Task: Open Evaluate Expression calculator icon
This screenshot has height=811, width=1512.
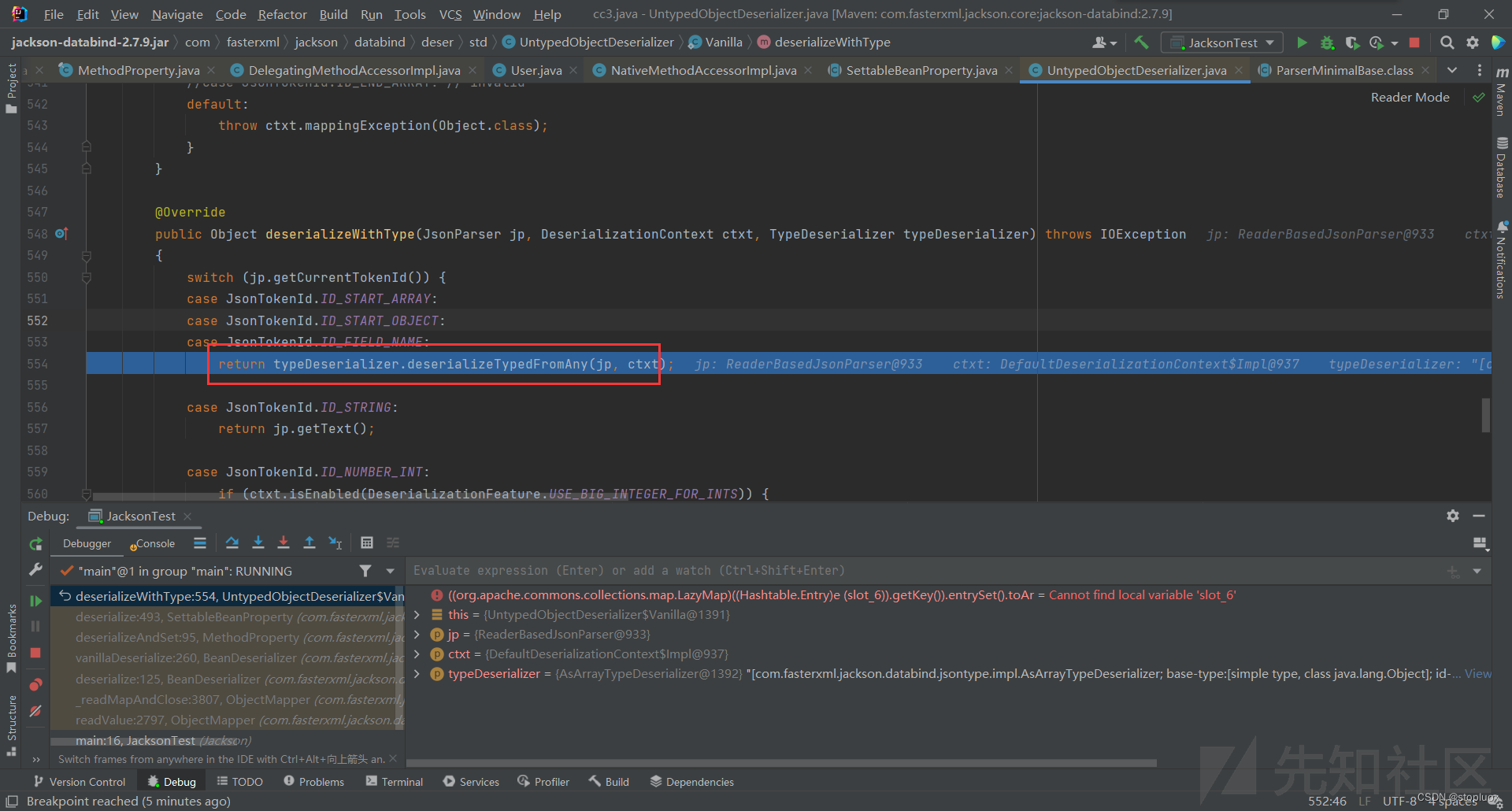Action: pyautogui.click(x=367, y=543)
